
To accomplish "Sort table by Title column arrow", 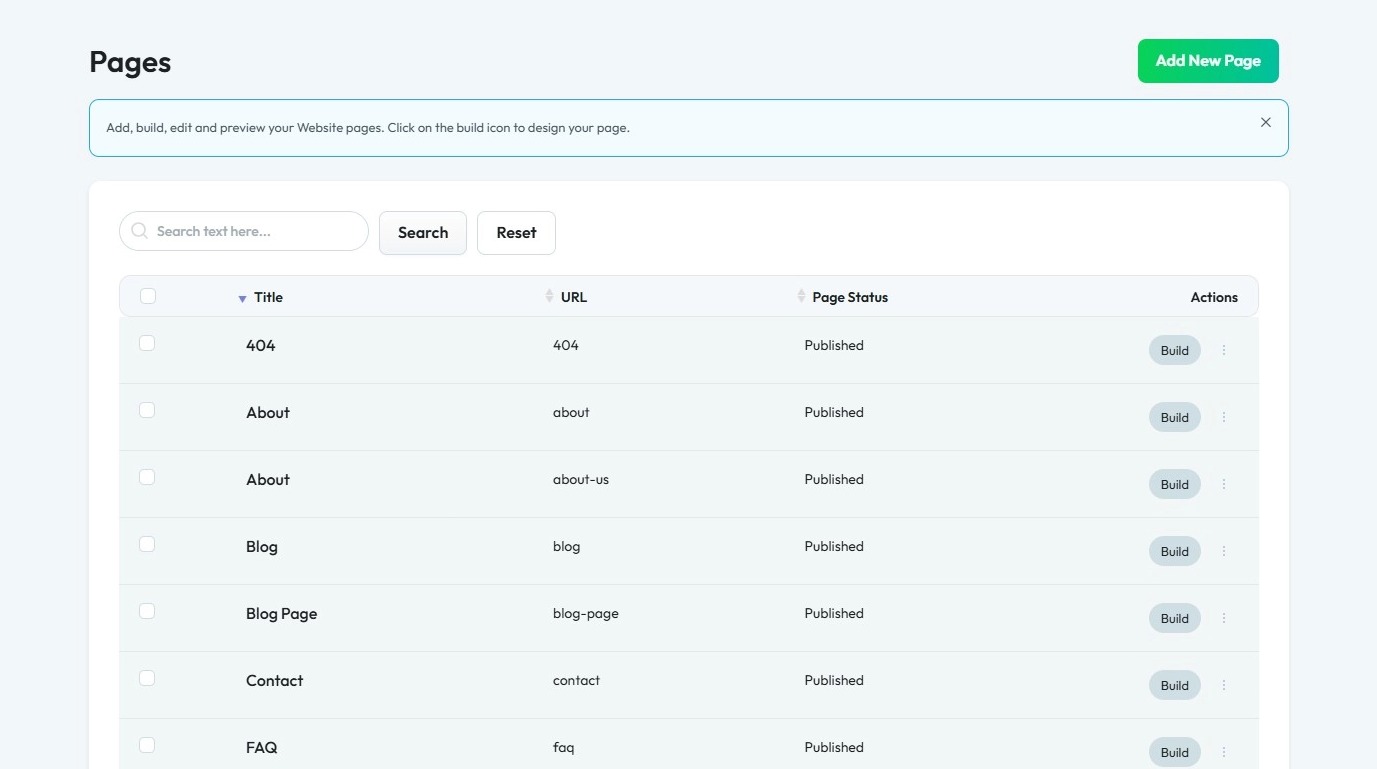I will [x=242, y=298].
